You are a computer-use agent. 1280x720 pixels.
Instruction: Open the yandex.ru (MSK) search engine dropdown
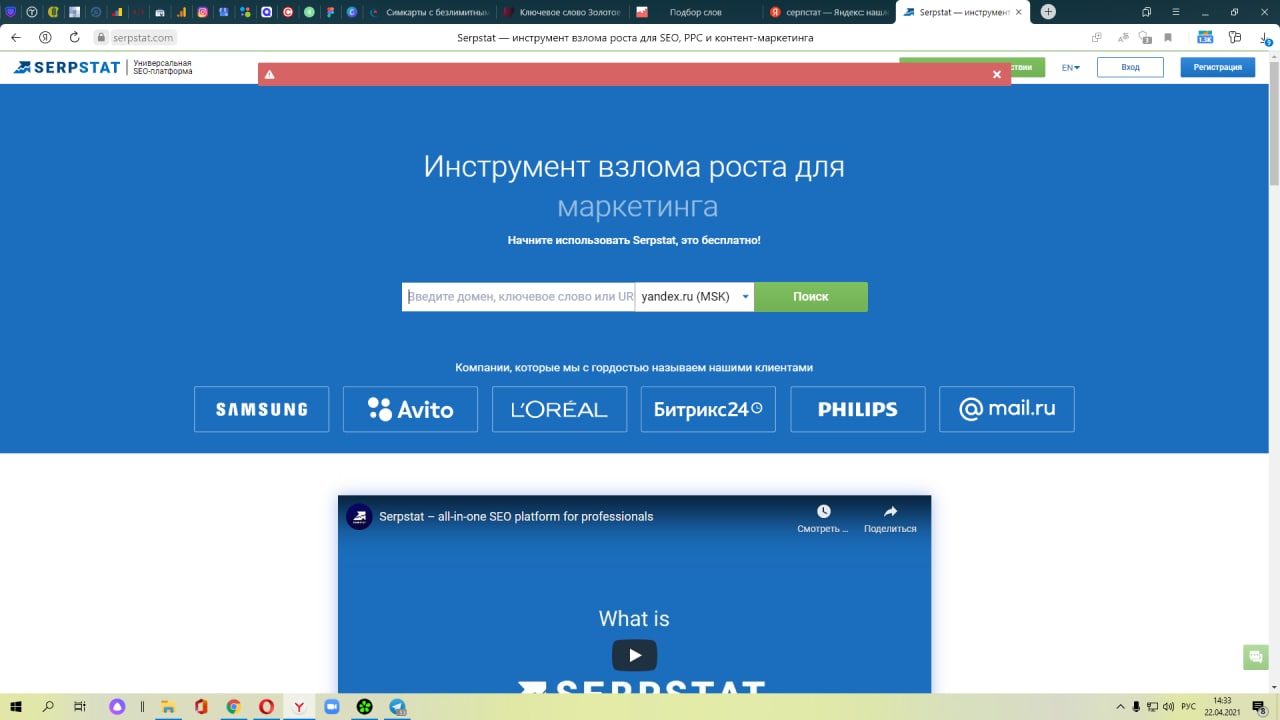click(694, 297)
